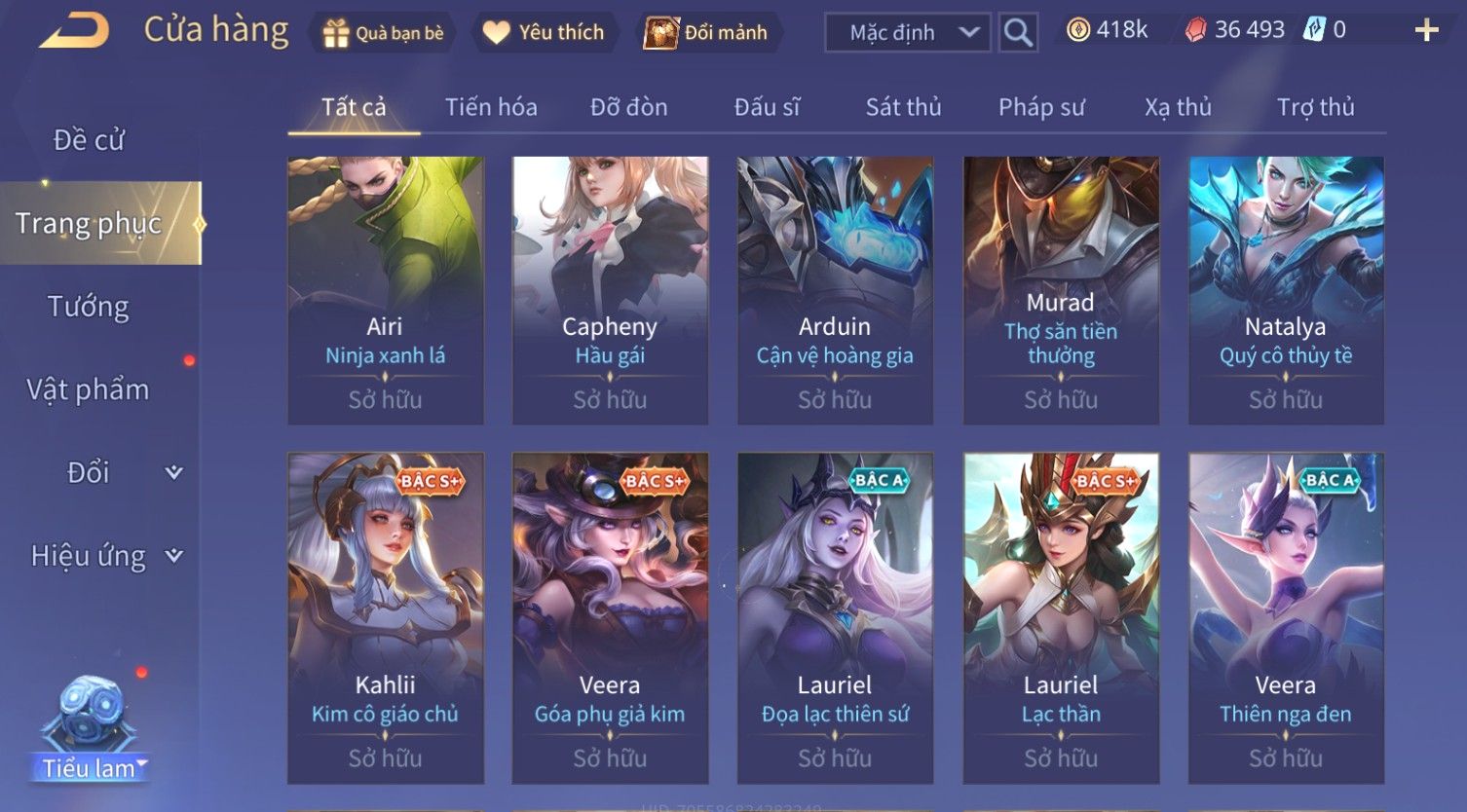This screenshot has width=1467, height=812.
Task: Open the gold coin balance 418k
Action: click(x=1108, y=30)
